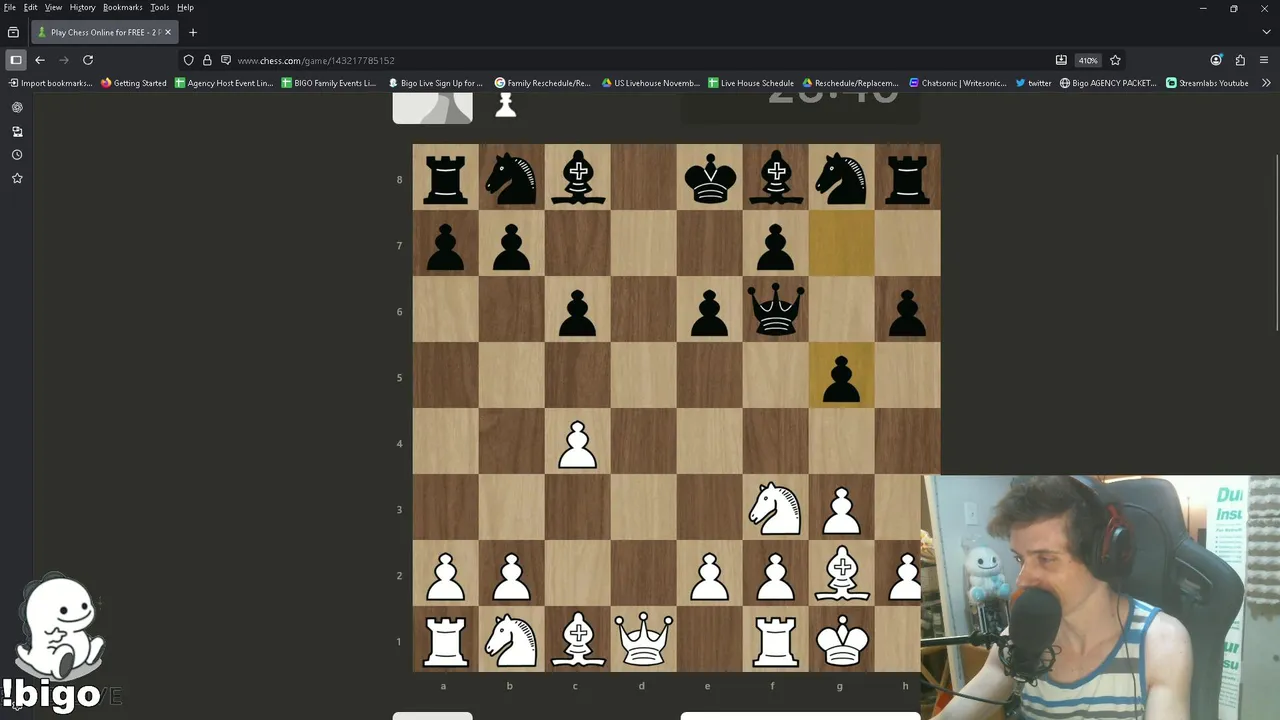Select the white knight on f3
Viewport: 1280px width, 720px height.
[x=776, y=507]
